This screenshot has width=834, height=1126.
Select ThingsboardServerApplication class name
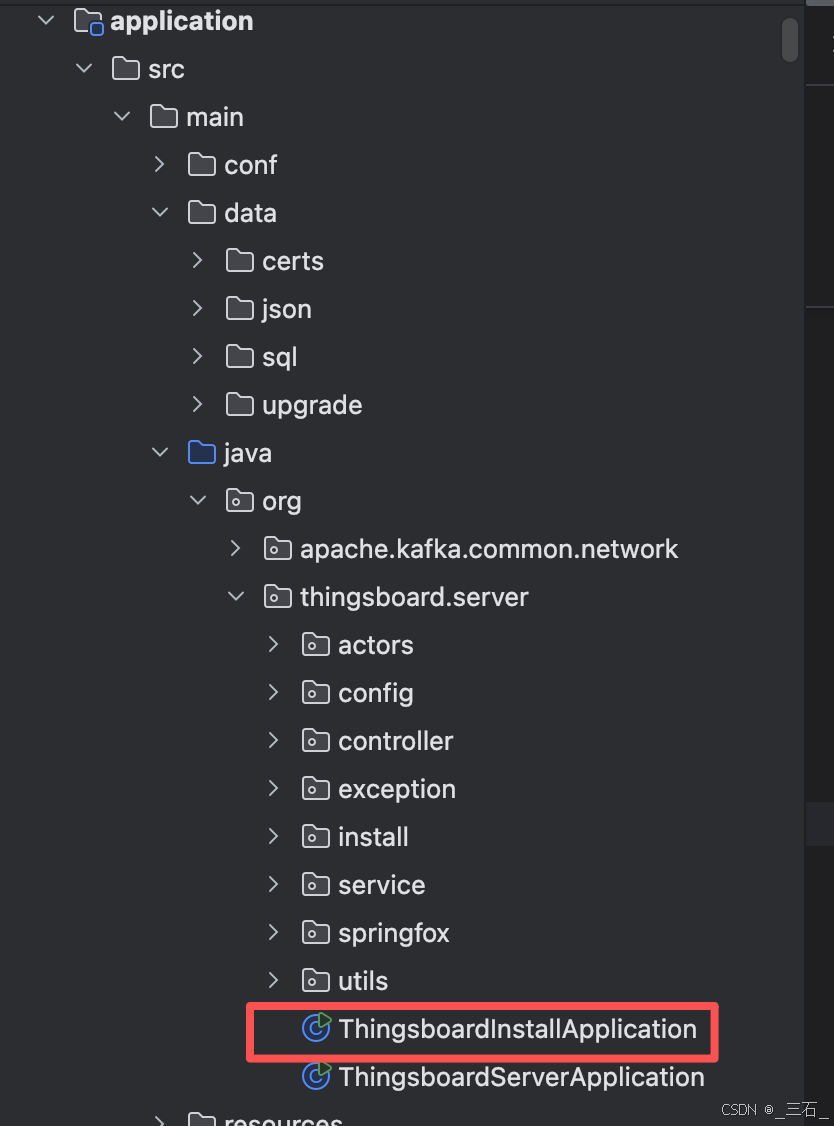click(522, 1076)
